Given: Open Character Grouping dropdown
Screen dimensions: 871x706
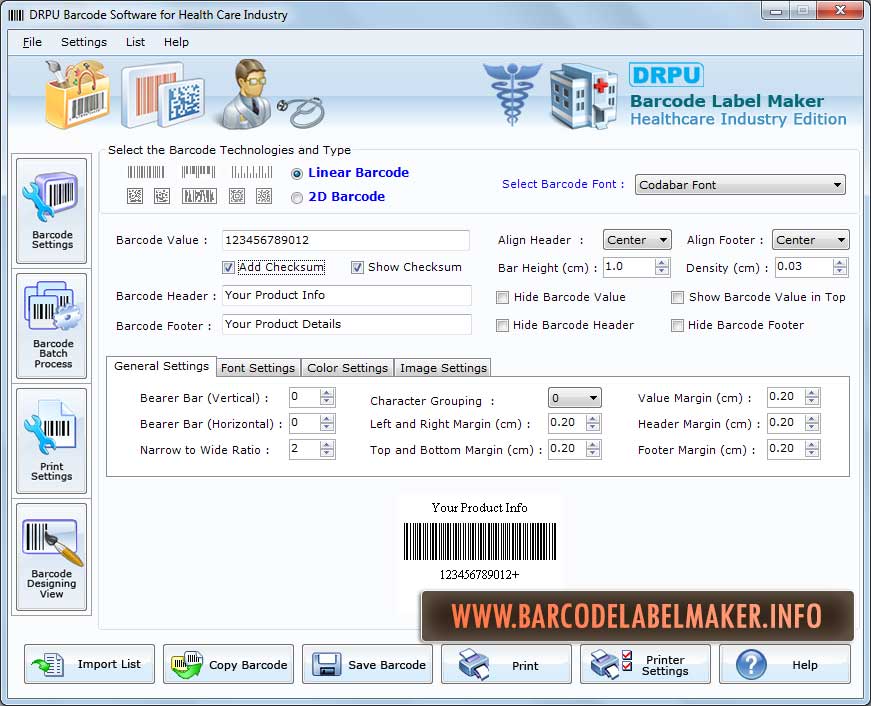Looking at the screenshot, I should click(574, 398).
